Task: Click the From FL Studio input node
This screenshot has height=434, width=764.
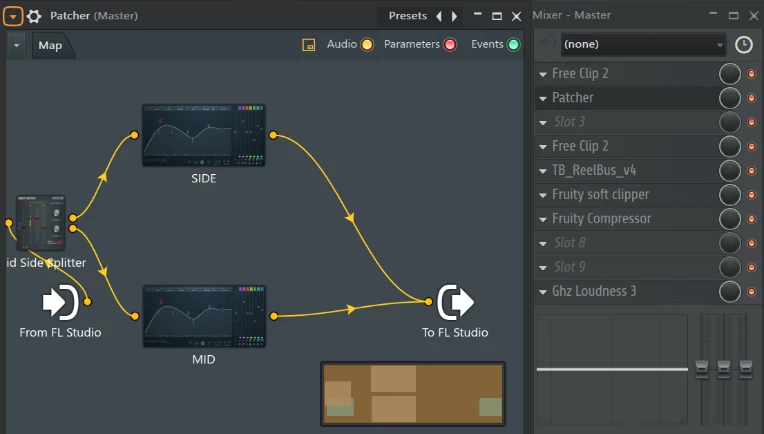Action: tap(60, 301)
